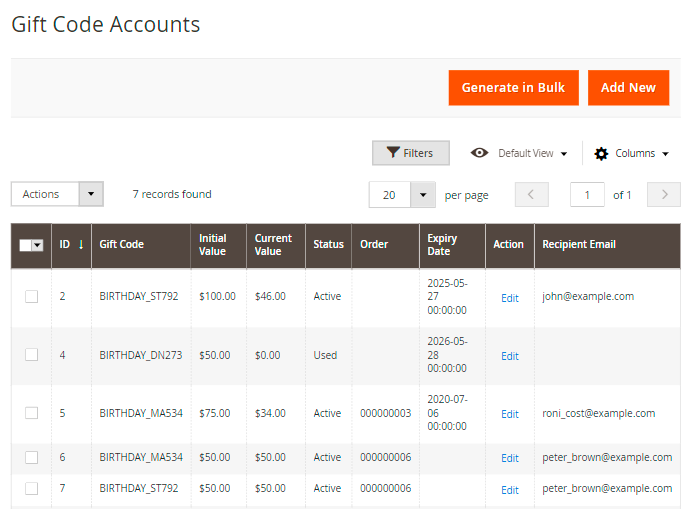This screenshot has width=685, height=509.
Task: Open the gear icon Columns menu
Action: (630, 153)
